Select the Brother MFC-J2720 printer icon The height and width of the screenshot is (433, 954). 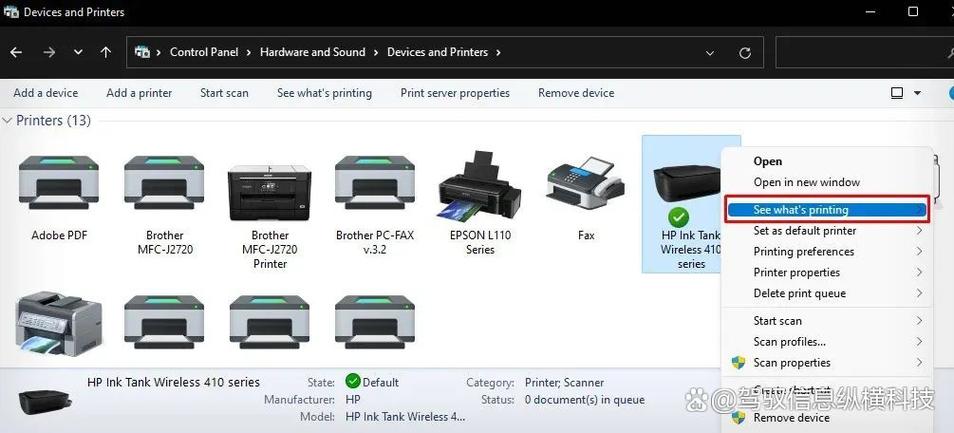164,182
